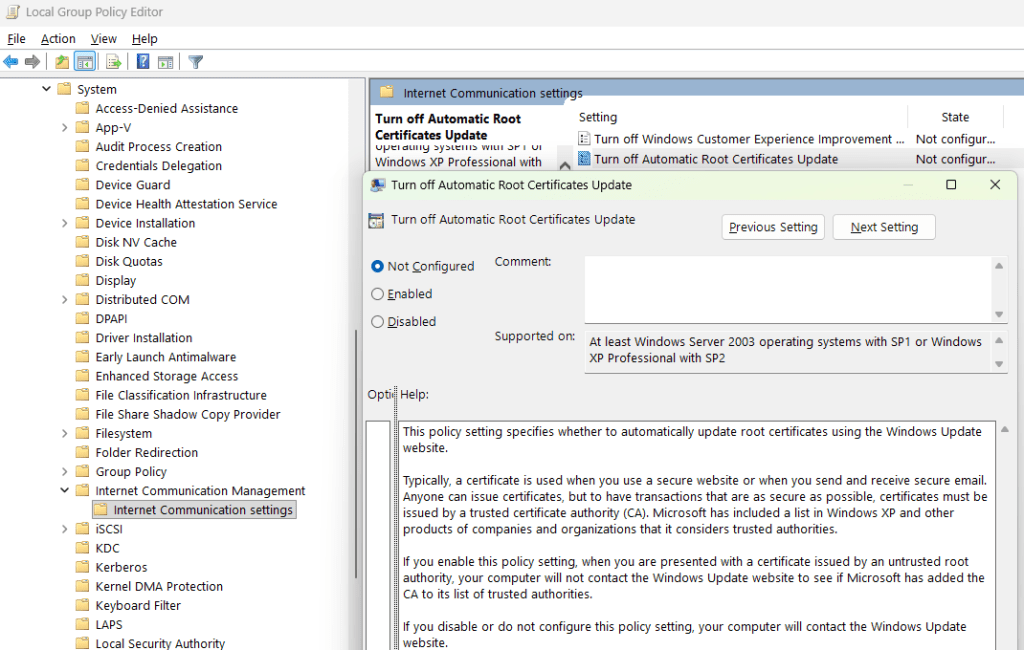Click the Back arrow toolbar icon
This screenshot has height=650, width=1024.
(x=11, y=62)
